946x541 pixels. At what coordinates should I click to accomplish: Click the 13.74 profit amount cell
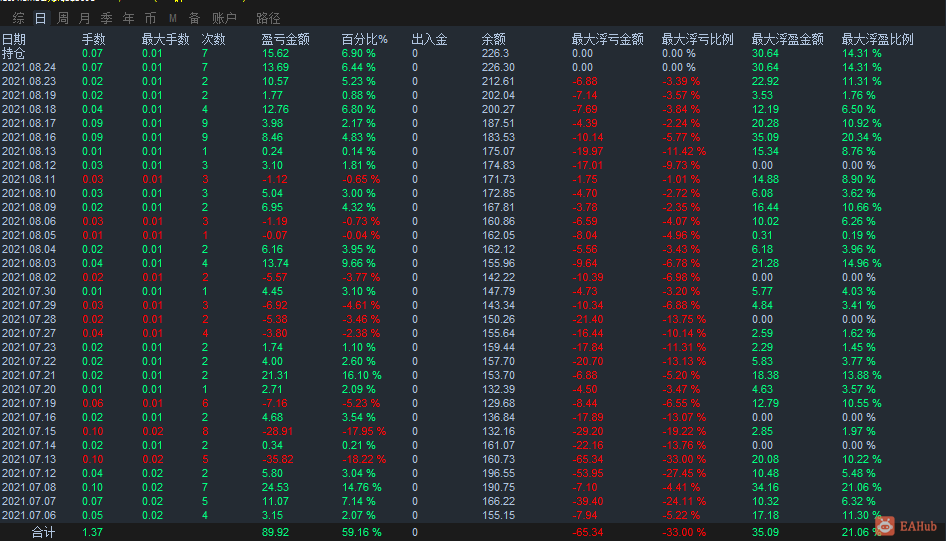pos(275,263)
